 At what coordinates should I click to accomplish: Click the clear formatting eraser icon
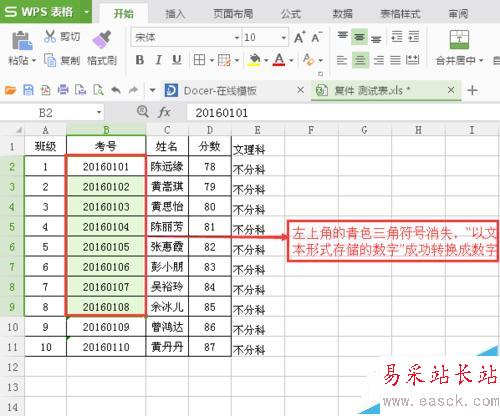(x=308, y=60)
